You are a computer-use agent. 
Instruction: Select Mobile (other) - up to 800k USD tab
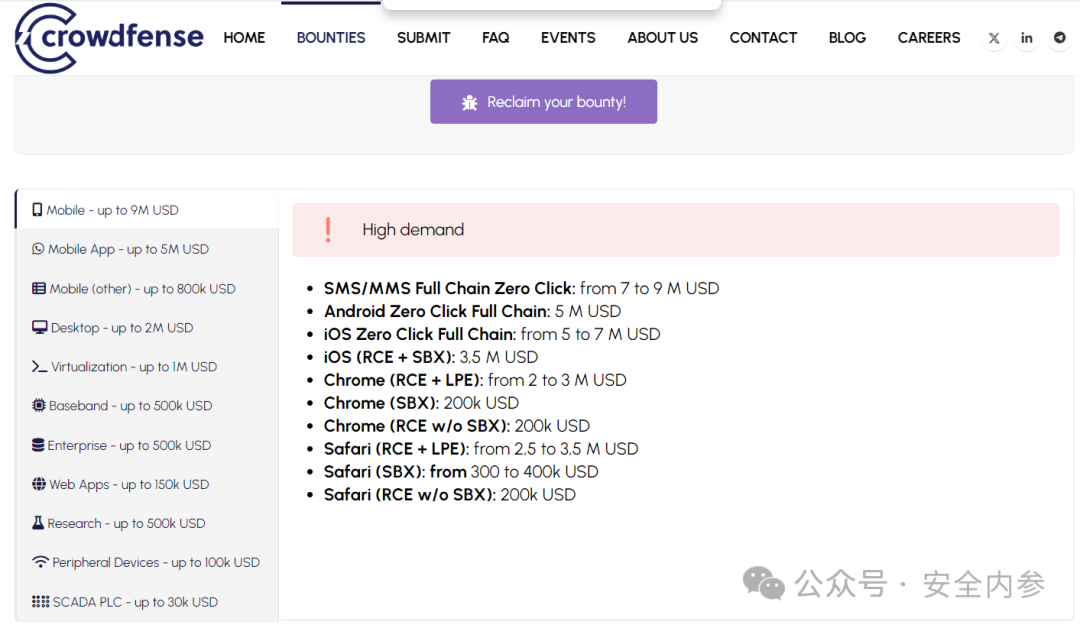[147, 288]
